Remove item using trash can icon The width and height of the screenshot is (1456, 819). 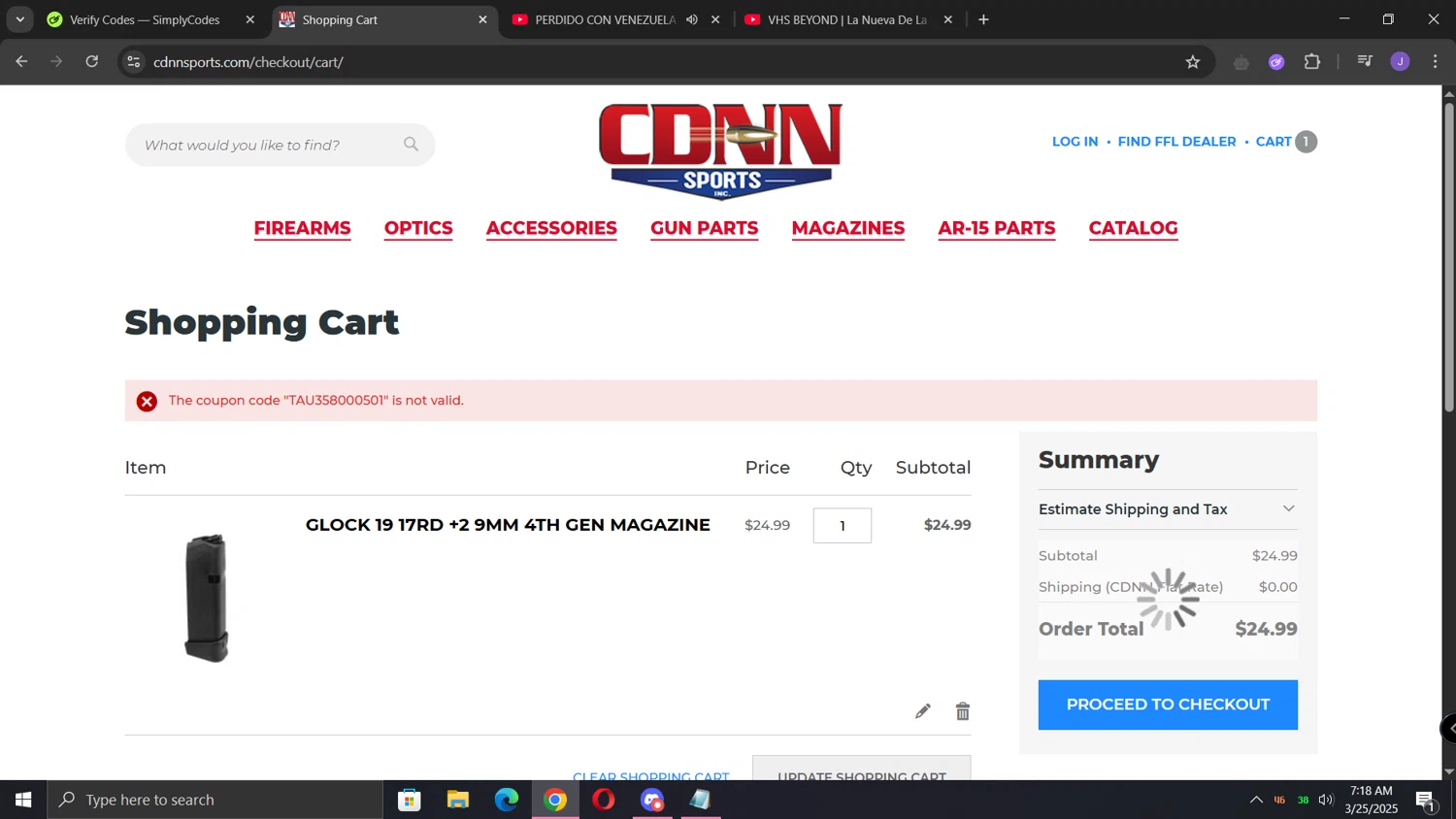(x=963, y=711)
